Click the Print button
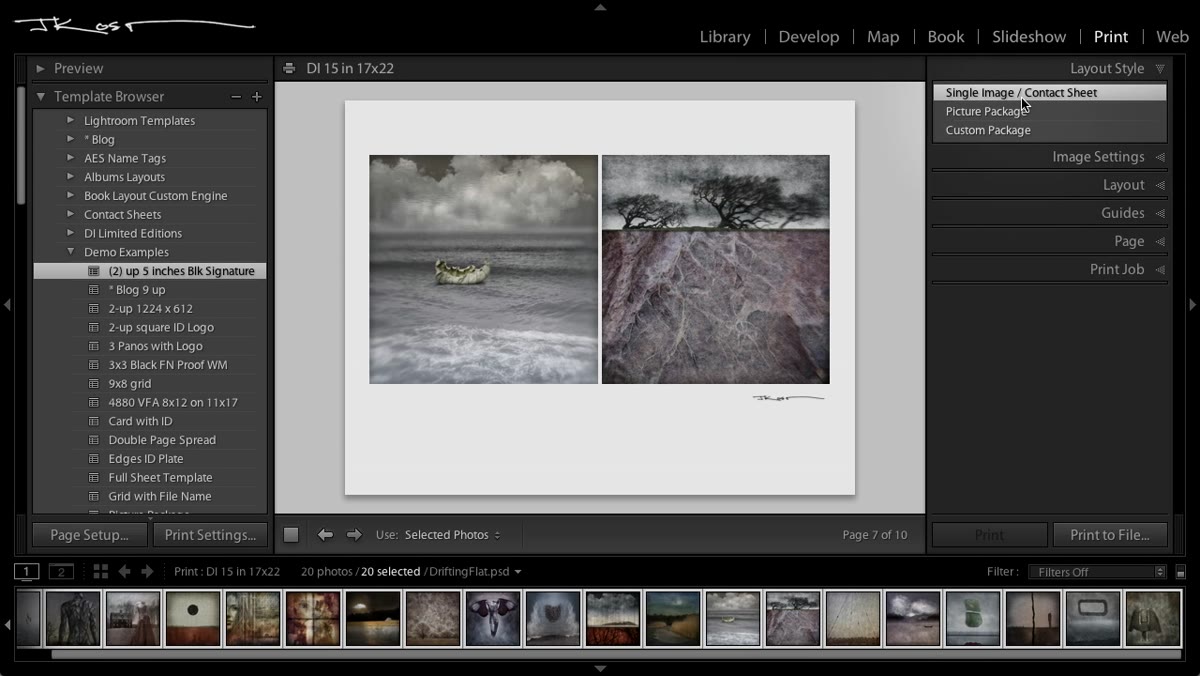The width and height of the screenshot is (1200, 676). point(989,535)
